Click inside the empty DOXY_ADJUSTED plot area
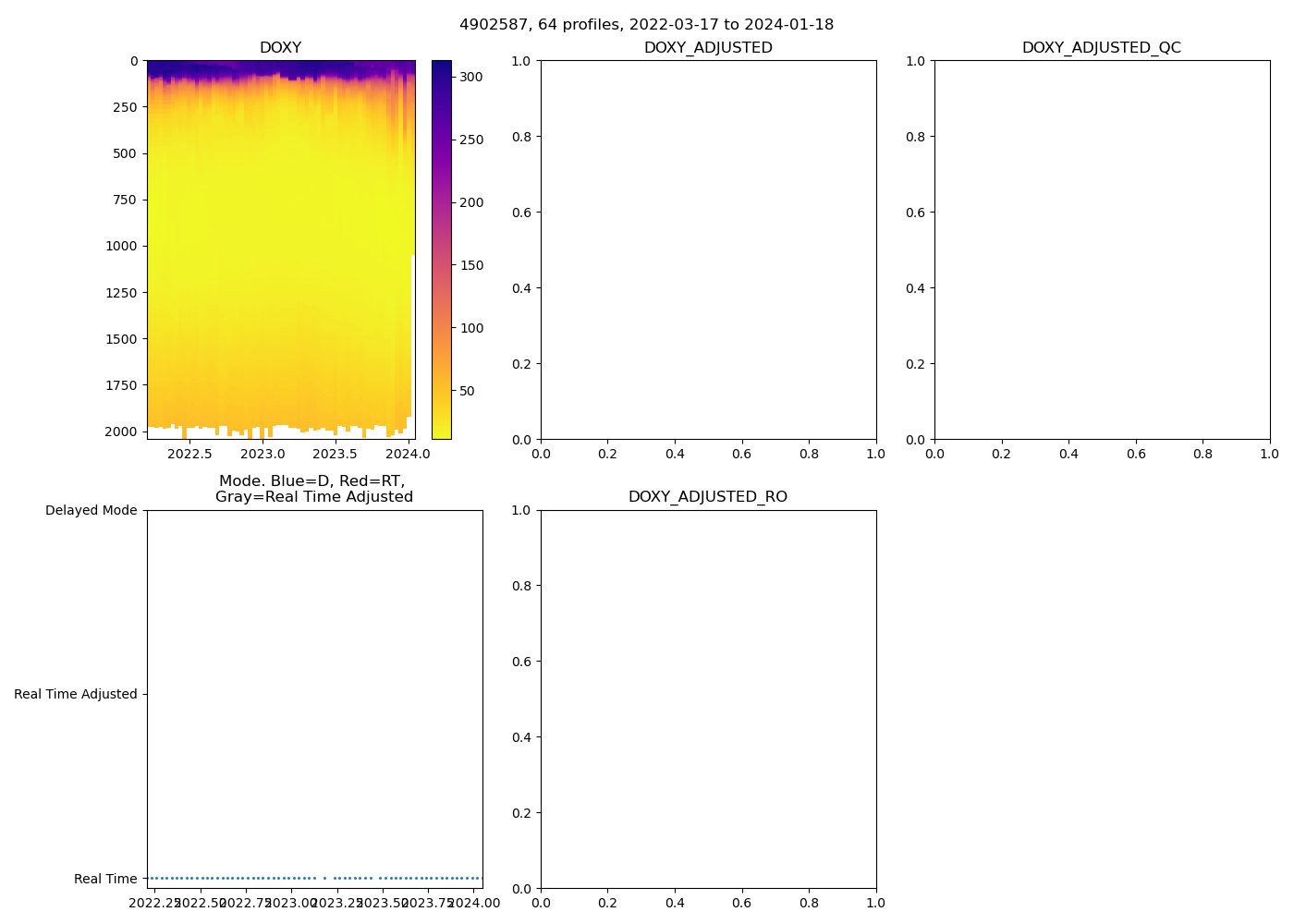The height and width of the screenshot is (924, 1294). coord(708,249)
